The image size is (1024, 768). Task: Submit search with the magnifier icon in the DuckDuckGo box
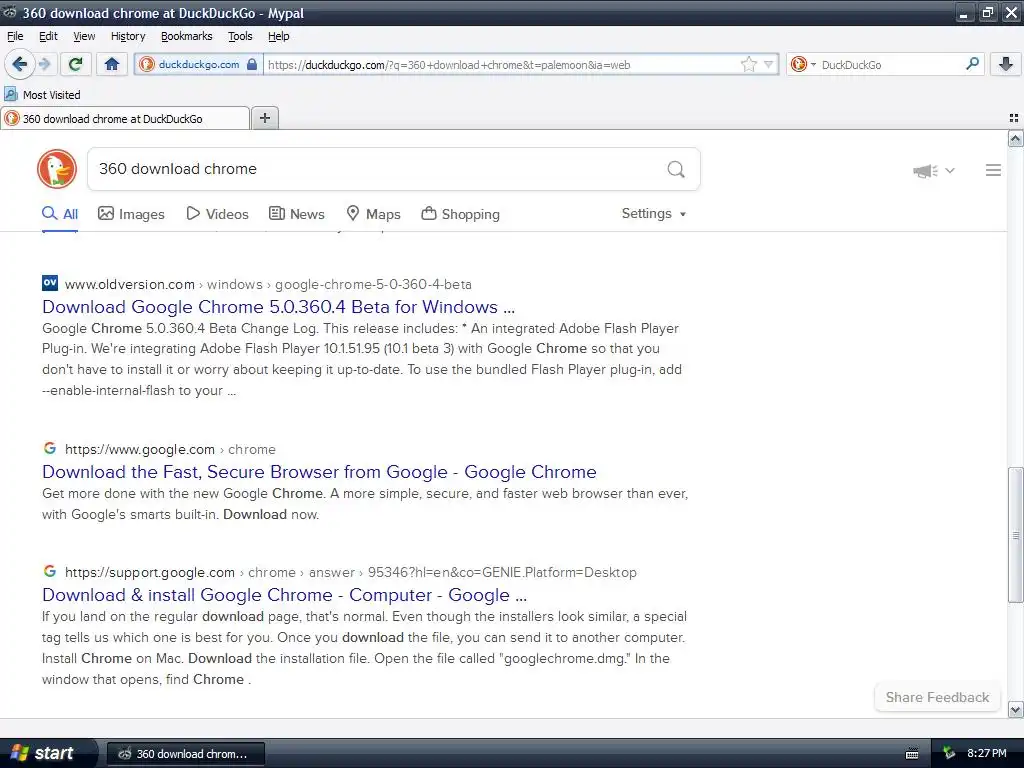point(676,169)
